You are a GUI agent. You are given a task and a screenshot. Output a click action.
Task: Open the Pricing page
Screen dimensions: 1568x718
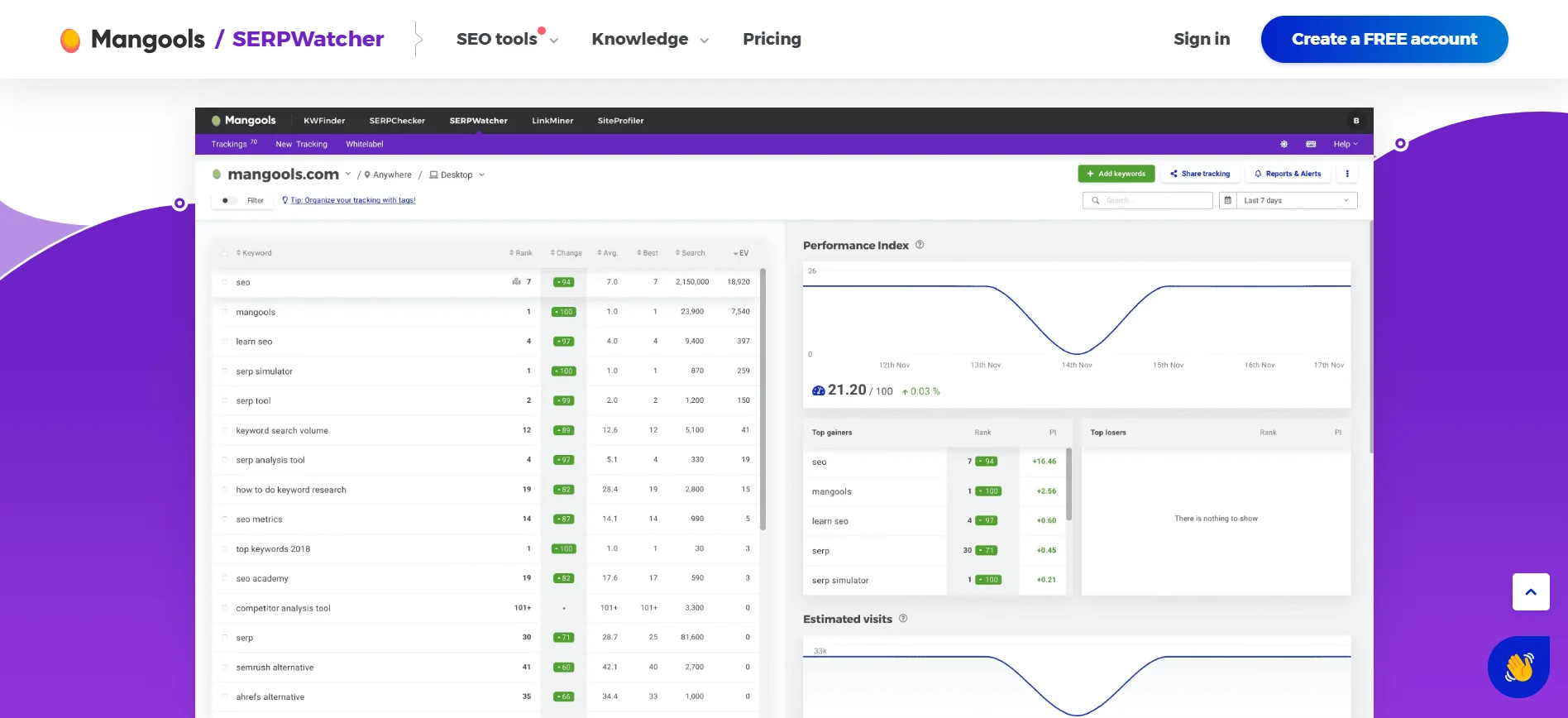coord(772,39)
